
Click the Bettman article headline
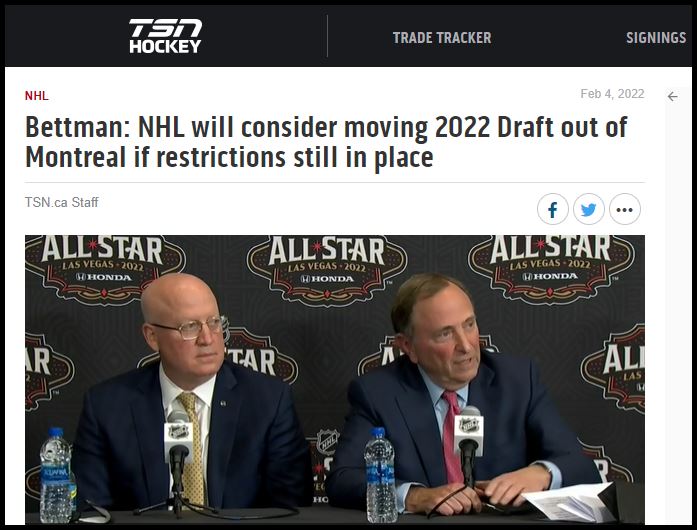click(x=326, y=142)
